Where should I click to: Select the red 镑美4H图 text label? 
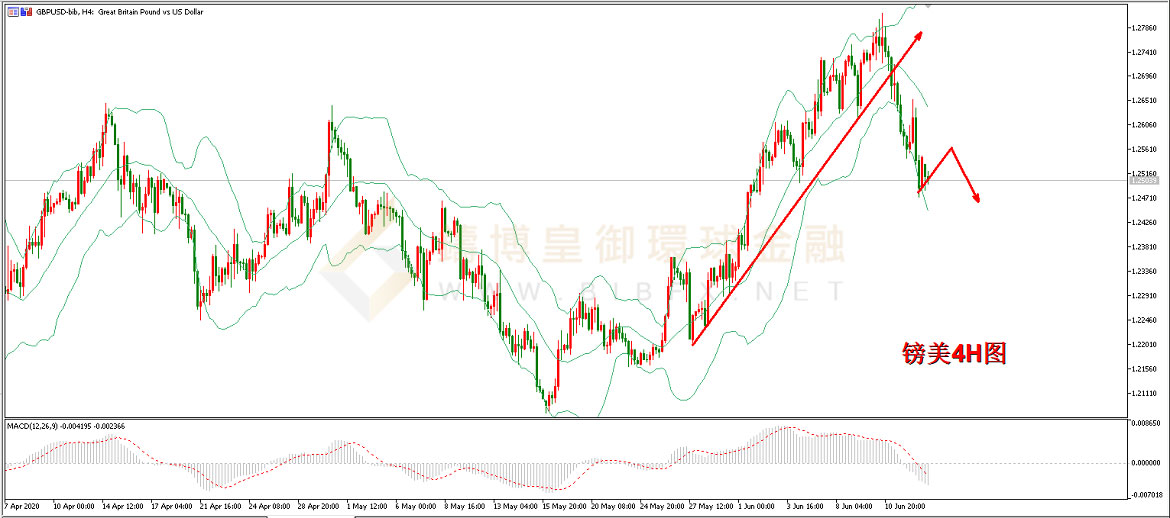[950, 353]
